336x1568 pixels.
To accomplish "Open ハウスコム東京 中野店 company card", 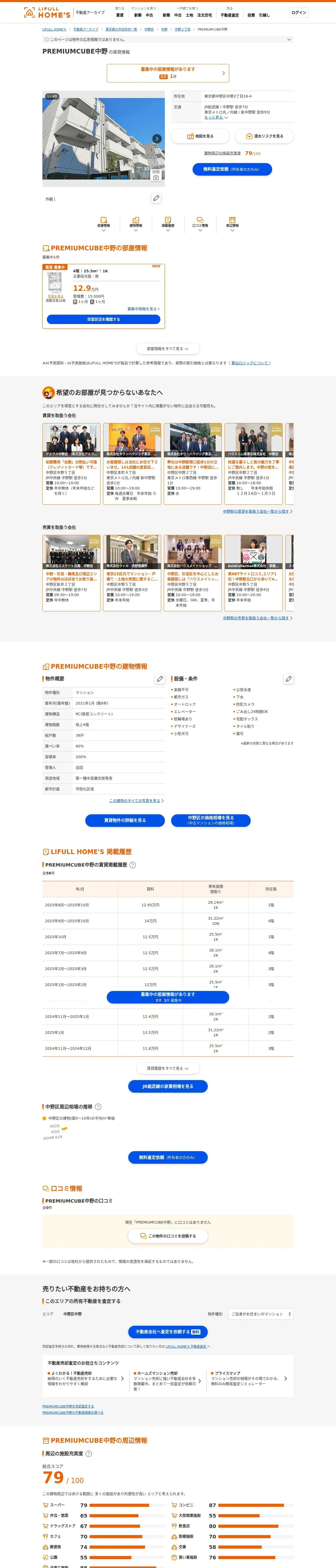I will tap(254, 464).
